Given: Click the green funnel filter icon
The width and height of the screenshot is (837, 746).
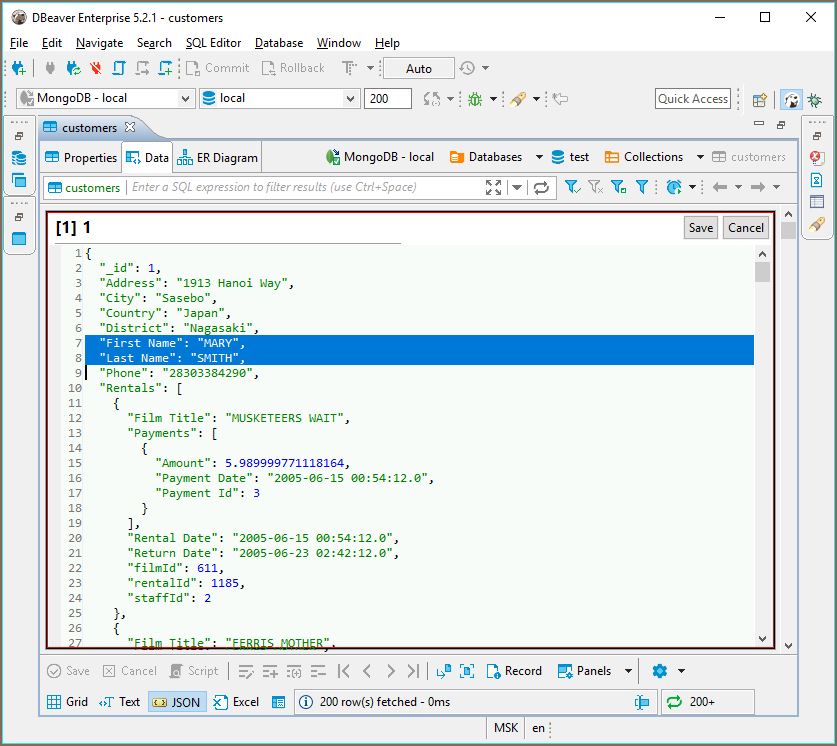Looking at the screenshot, I should (x=572, y=187).
